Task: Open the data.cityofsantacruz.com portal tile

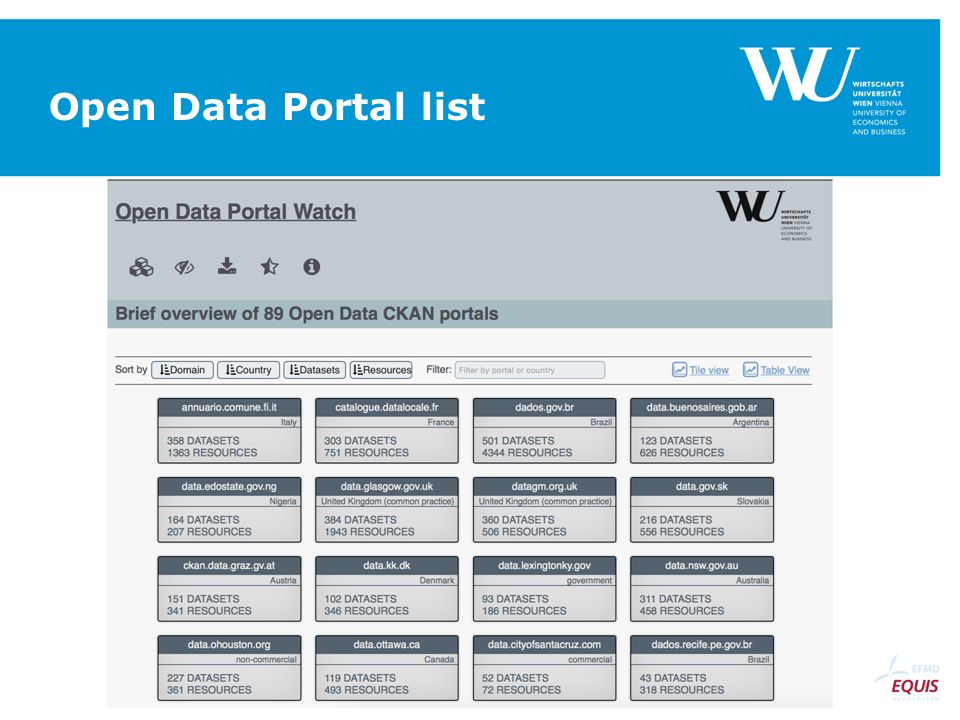Action: 544,667
